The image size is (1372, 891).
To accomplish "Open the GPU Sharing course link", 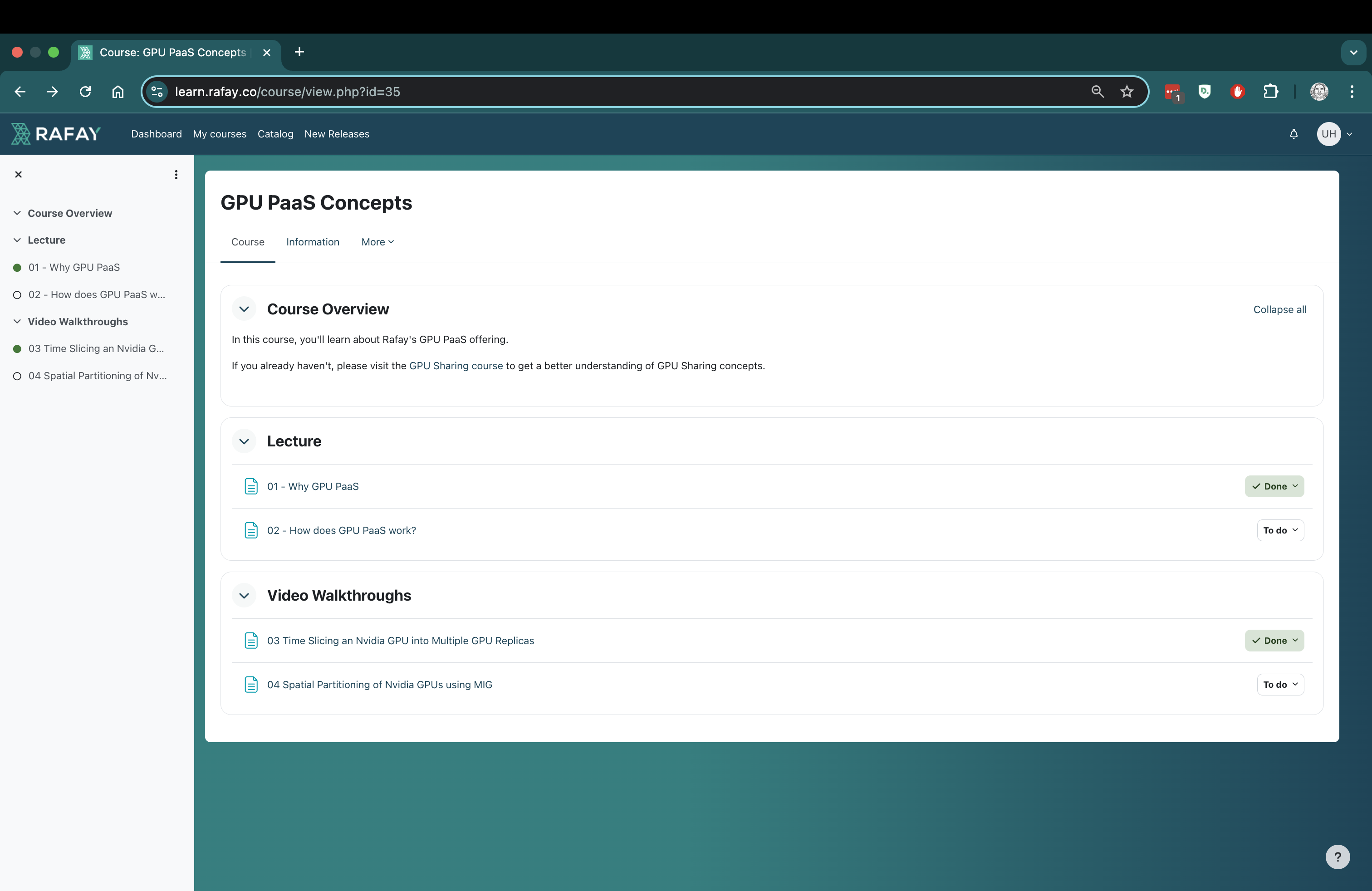I will [456, 366].
